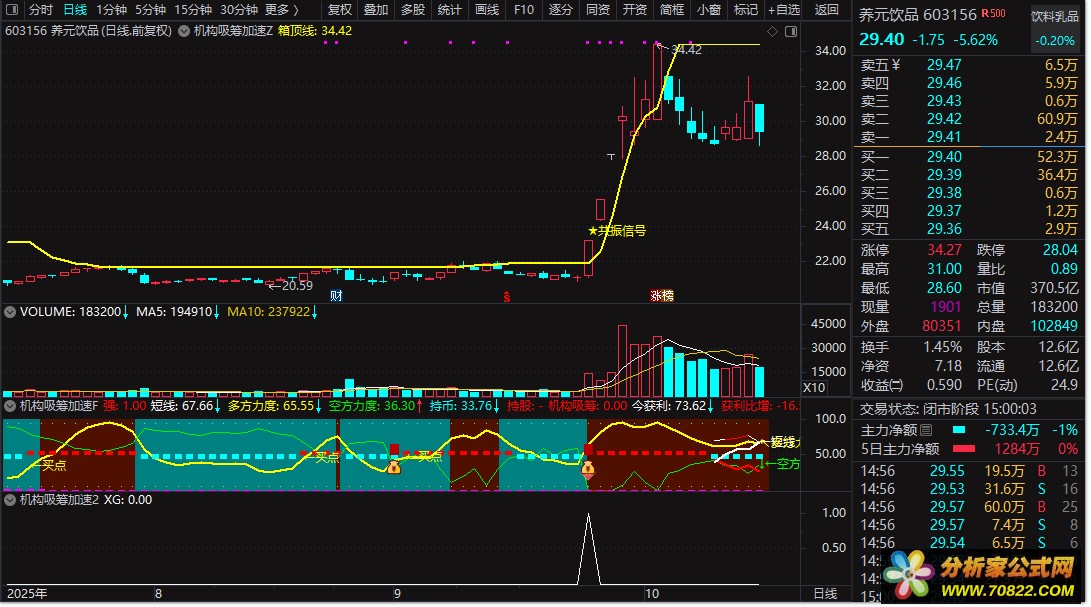Click the 标记 mark button

(745, 10)
